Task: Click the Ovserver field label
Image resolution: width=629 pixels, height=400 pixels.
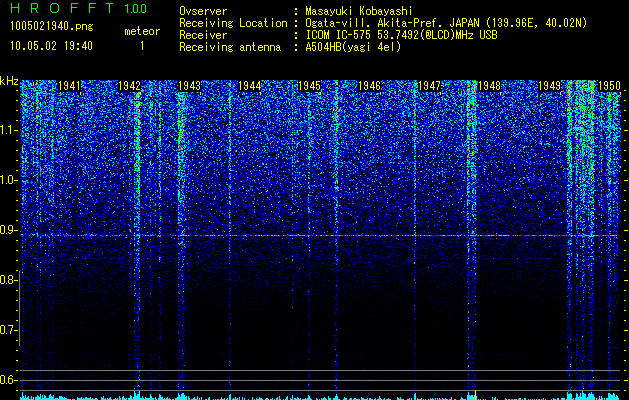Action: 203,11
